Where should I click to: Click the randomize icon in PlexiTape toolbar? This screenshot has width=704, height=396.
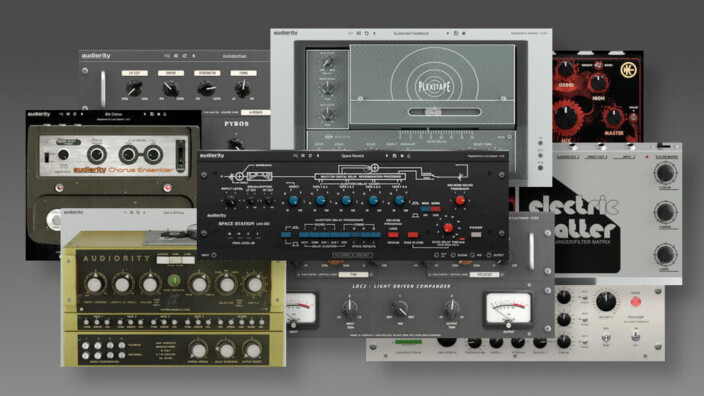358,33
